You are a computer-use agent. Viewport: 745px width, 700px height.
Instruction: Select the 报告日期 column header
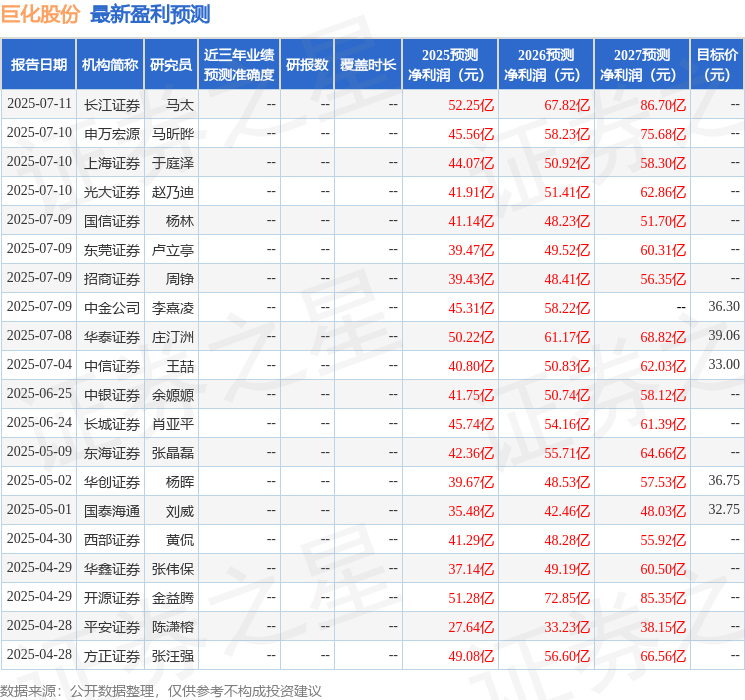38,65
